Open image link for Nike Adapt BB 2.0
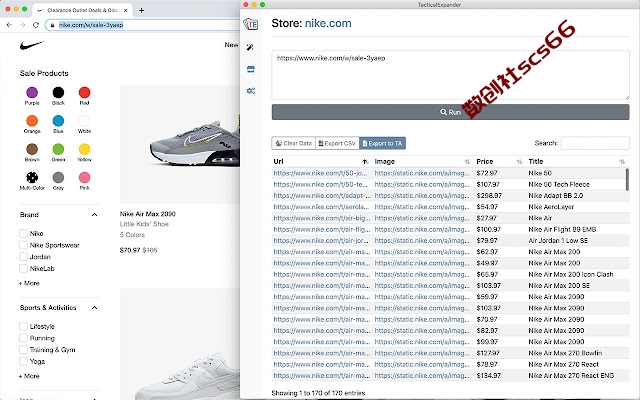 pos(422,196)
